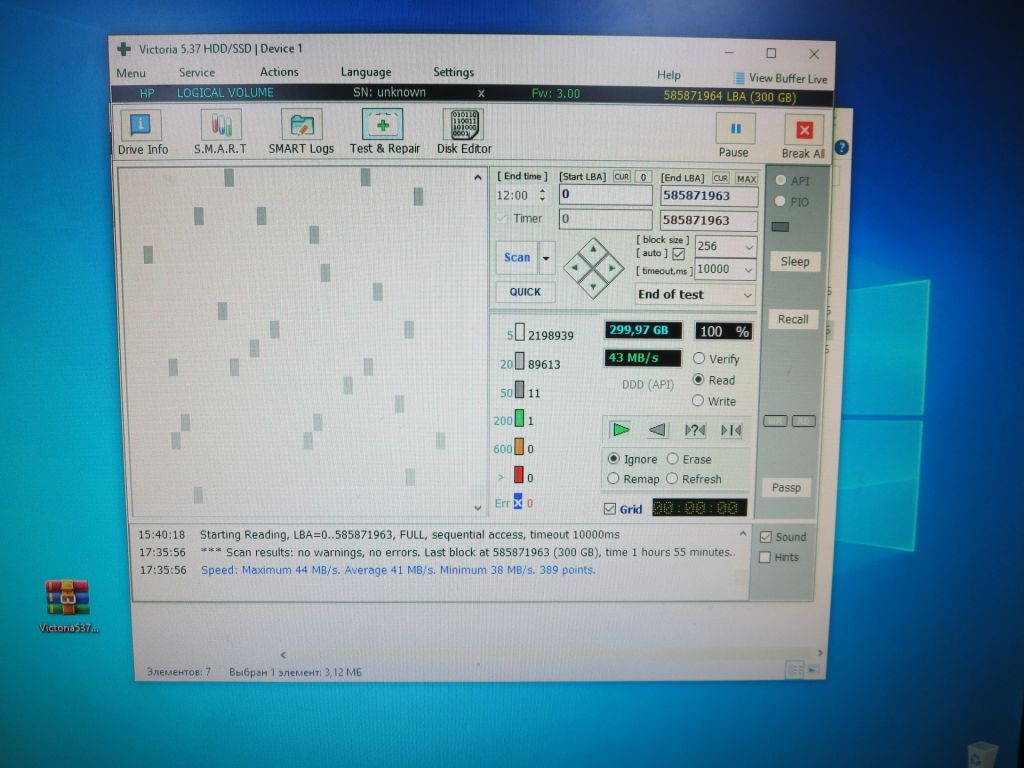Image resolution: width=1024 pixels, height=768 pixels.
Task: Choose the Refresh error action
Action: pos(672,479)
